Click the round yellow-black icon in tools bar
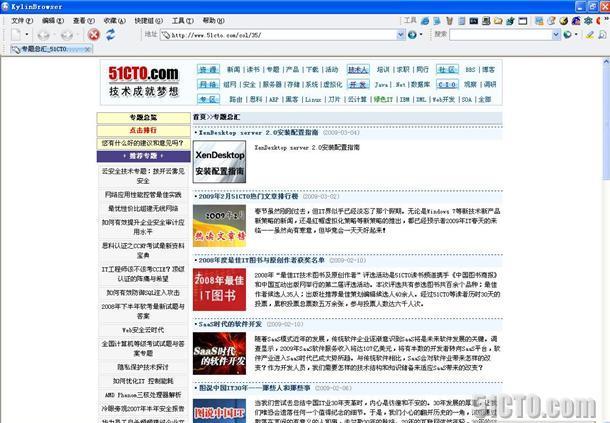610x423 pixels. [x=563, y=21]
